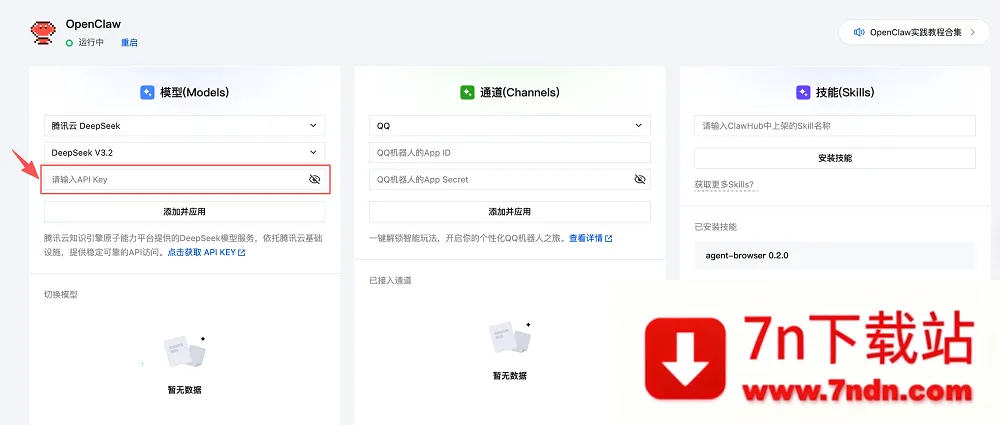Click the 安装技能 button

(x=835, y=158)
